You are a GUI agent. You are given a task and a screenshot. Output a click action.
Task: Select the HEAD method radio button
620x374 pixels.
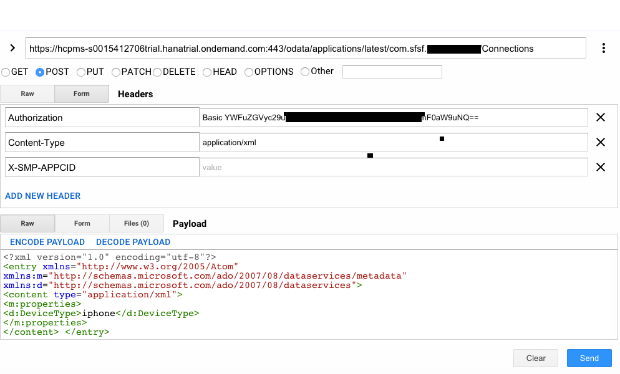coord(207,72)
